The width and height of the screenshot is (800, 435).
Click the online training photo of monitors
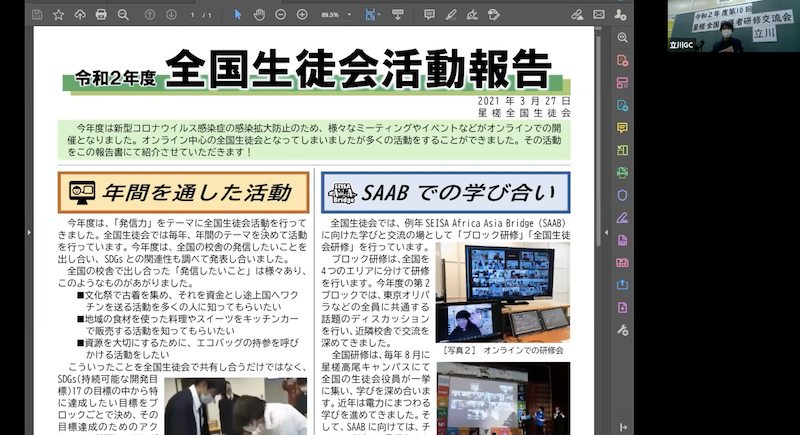pyautogui.click(x=503, y=292)
